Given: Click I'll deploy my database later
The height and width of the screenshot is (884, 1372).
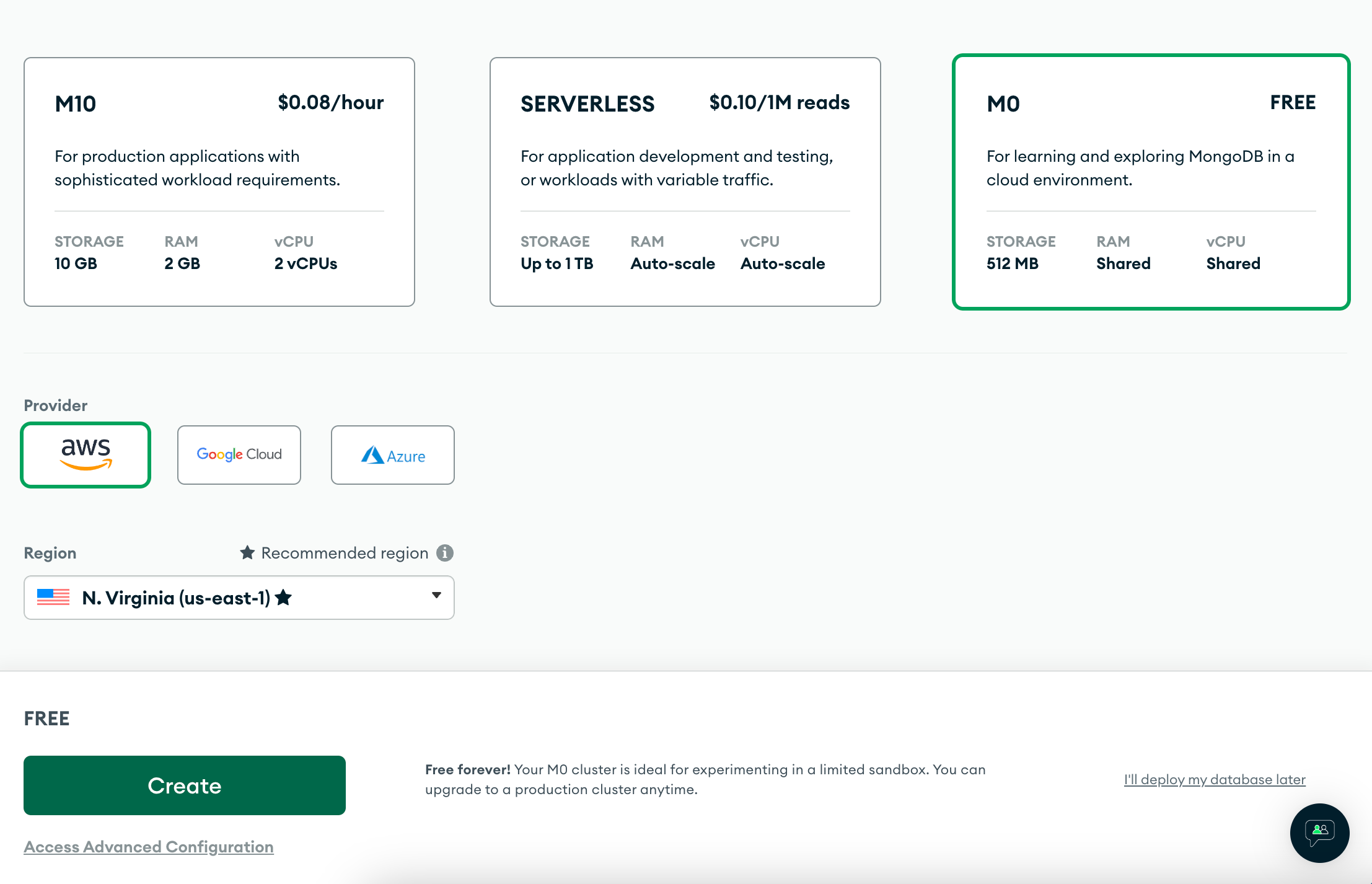Looking at the screenshot, I should click(1214, 778).
